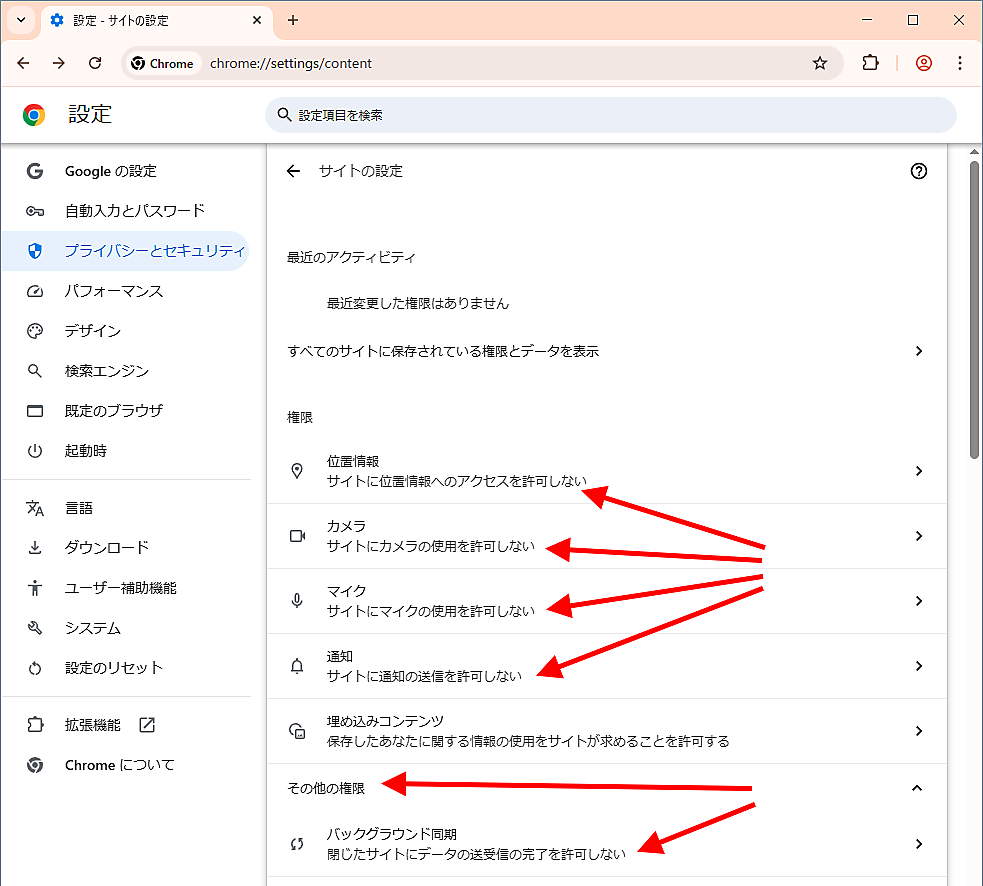Reload the page with the refresh icon

(x=95, y=63)
